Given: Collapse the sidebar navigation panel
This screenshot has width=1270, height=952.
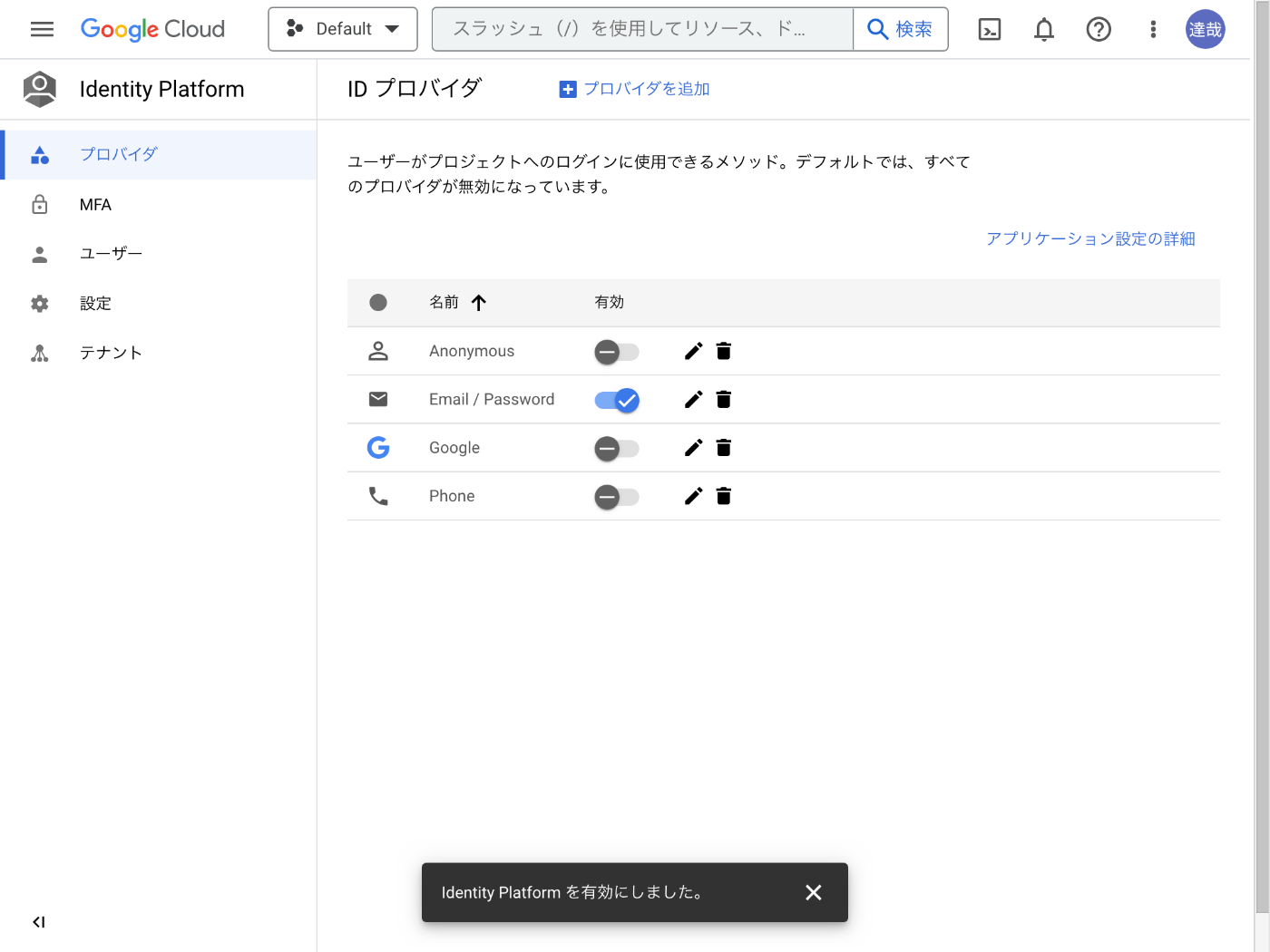Looking at the screenshot, I should [x=38, y=922].
